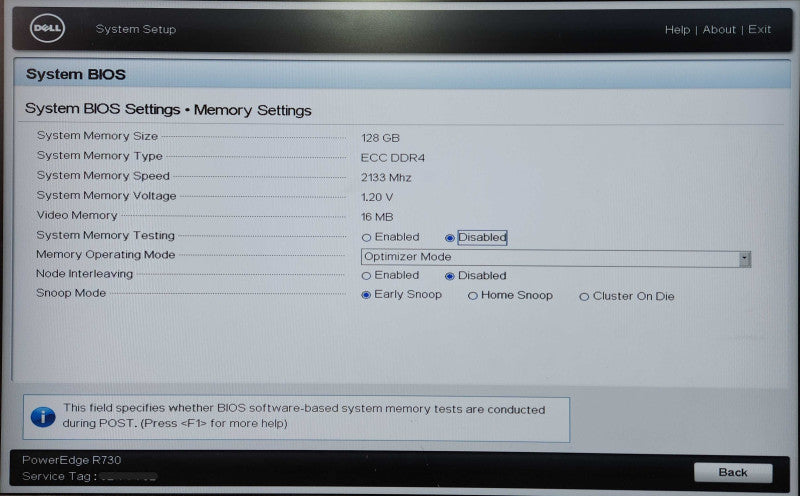Click Exit in the top header
The width and height of the screenshot is (800, 496).
click(759, 30)
